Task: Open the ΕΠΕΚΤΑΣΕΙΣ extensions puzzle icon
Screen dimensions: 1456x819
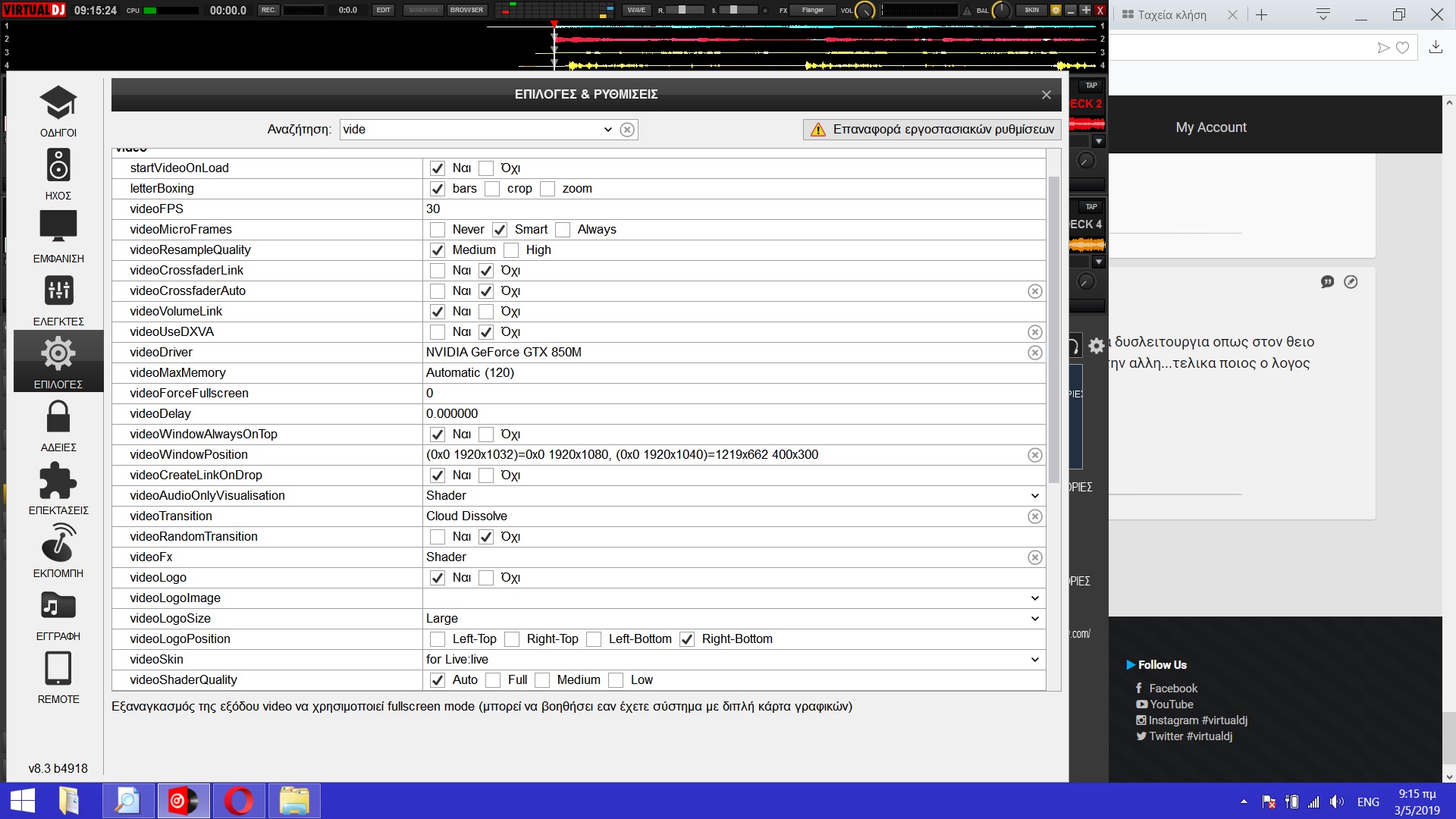Action: click(58, 480)
